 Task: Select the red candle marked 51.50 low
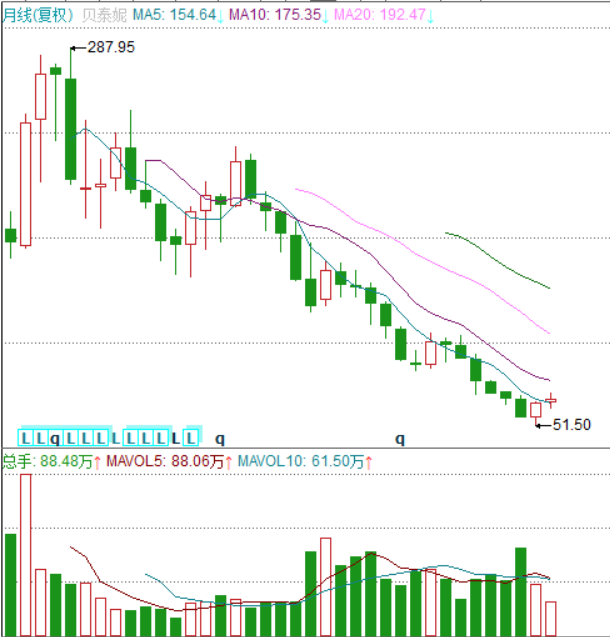point(536,410)
